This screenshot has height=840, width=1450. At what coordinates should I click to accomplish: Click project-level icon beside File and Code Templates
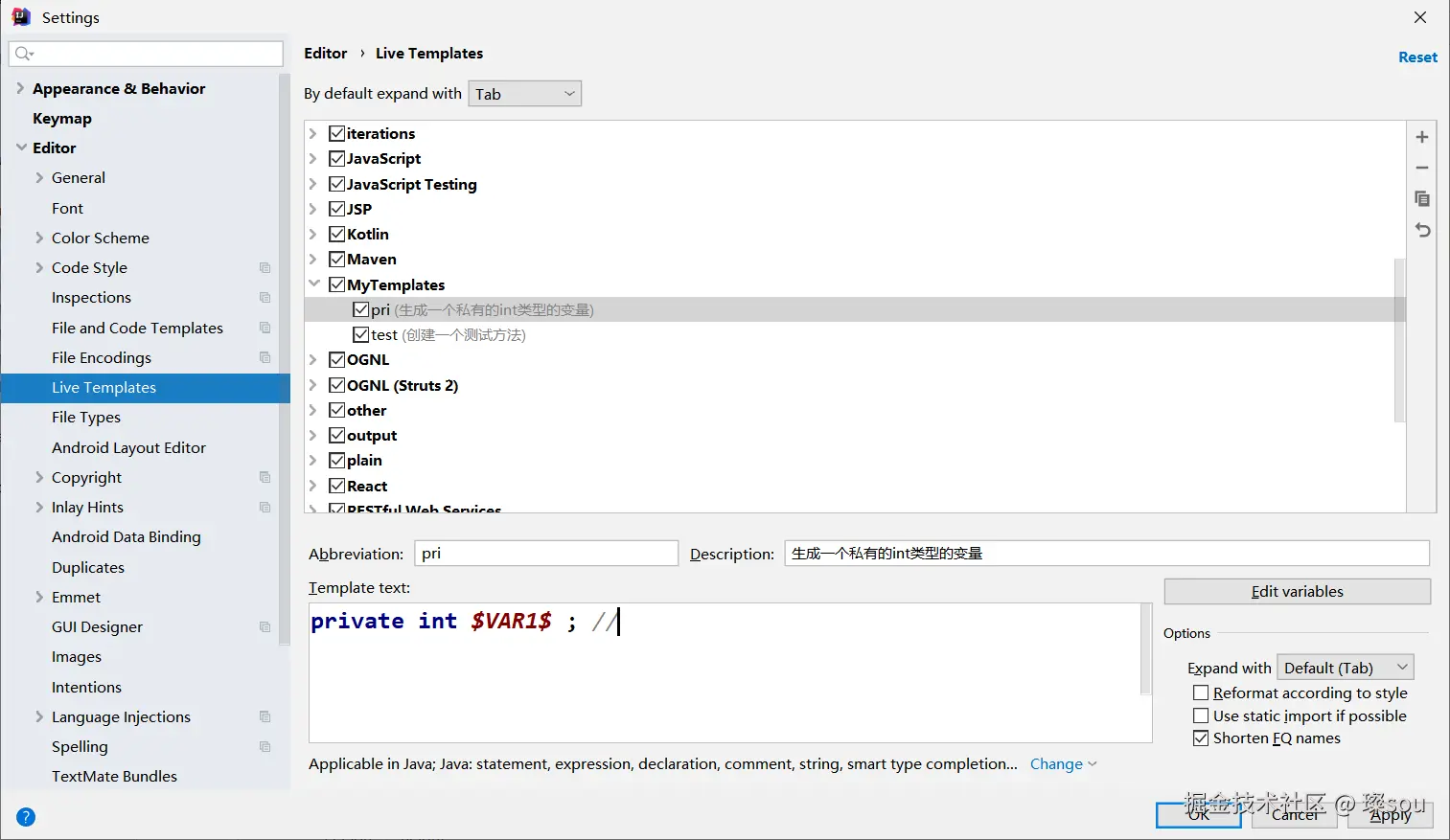[265, 328]
